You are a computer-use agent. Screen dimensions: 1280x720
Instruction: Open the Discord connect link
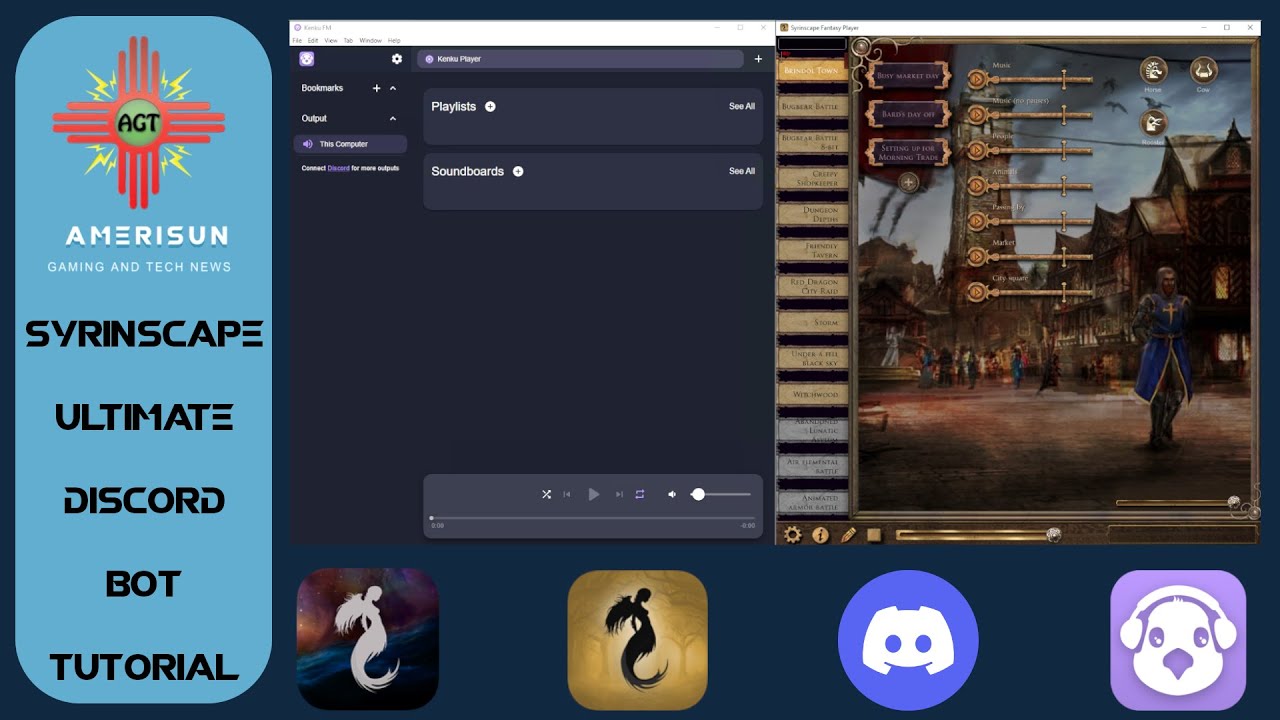tap(339, 168)
